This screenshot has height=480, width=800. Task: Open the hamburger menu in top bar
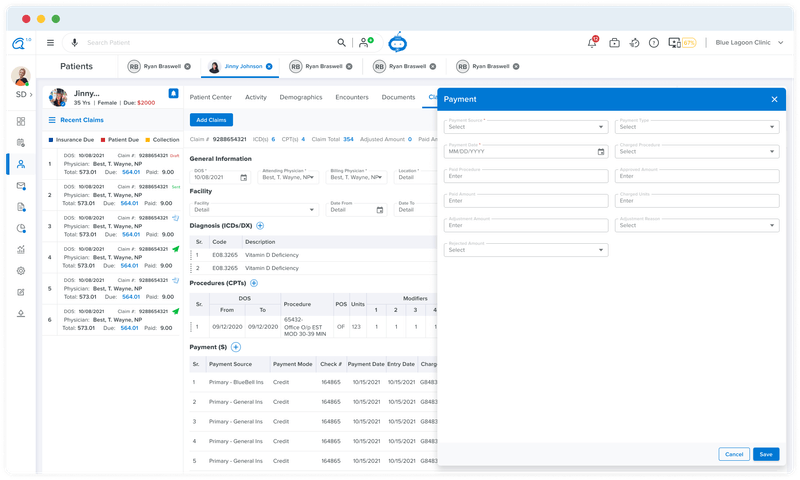pos(50,43)
